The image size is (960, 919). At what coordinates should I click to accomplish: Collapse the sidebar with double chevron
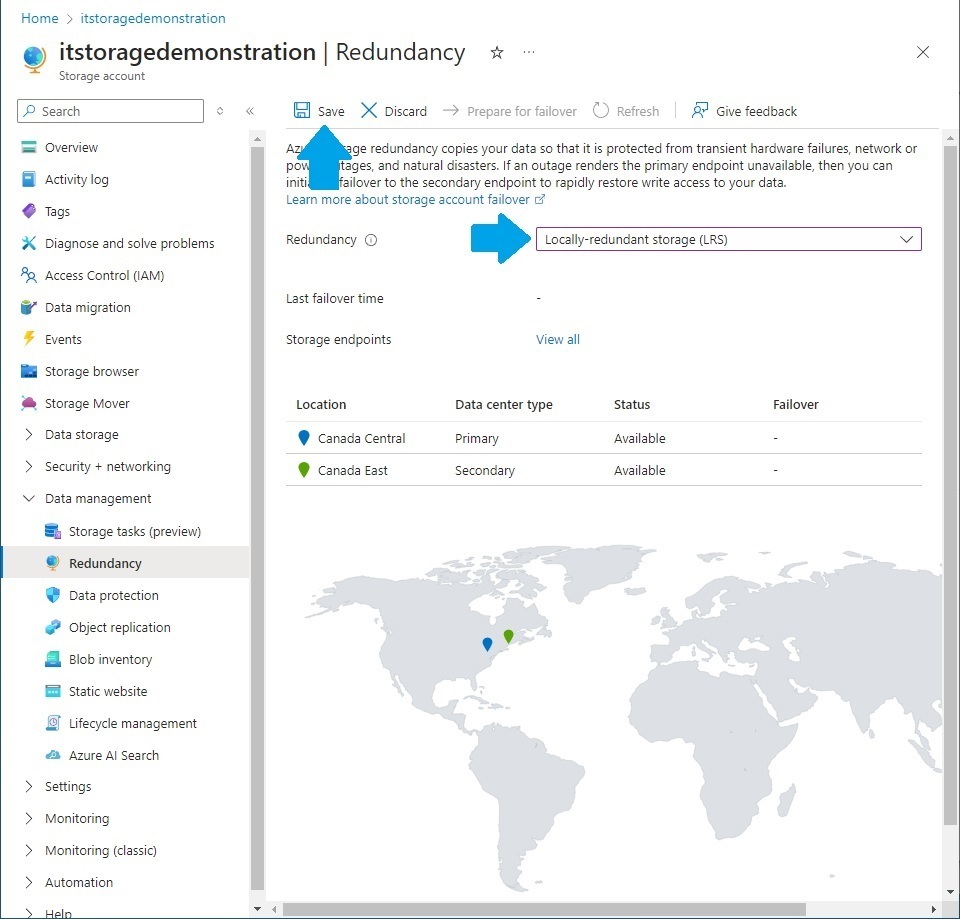[x=250, y=111]
